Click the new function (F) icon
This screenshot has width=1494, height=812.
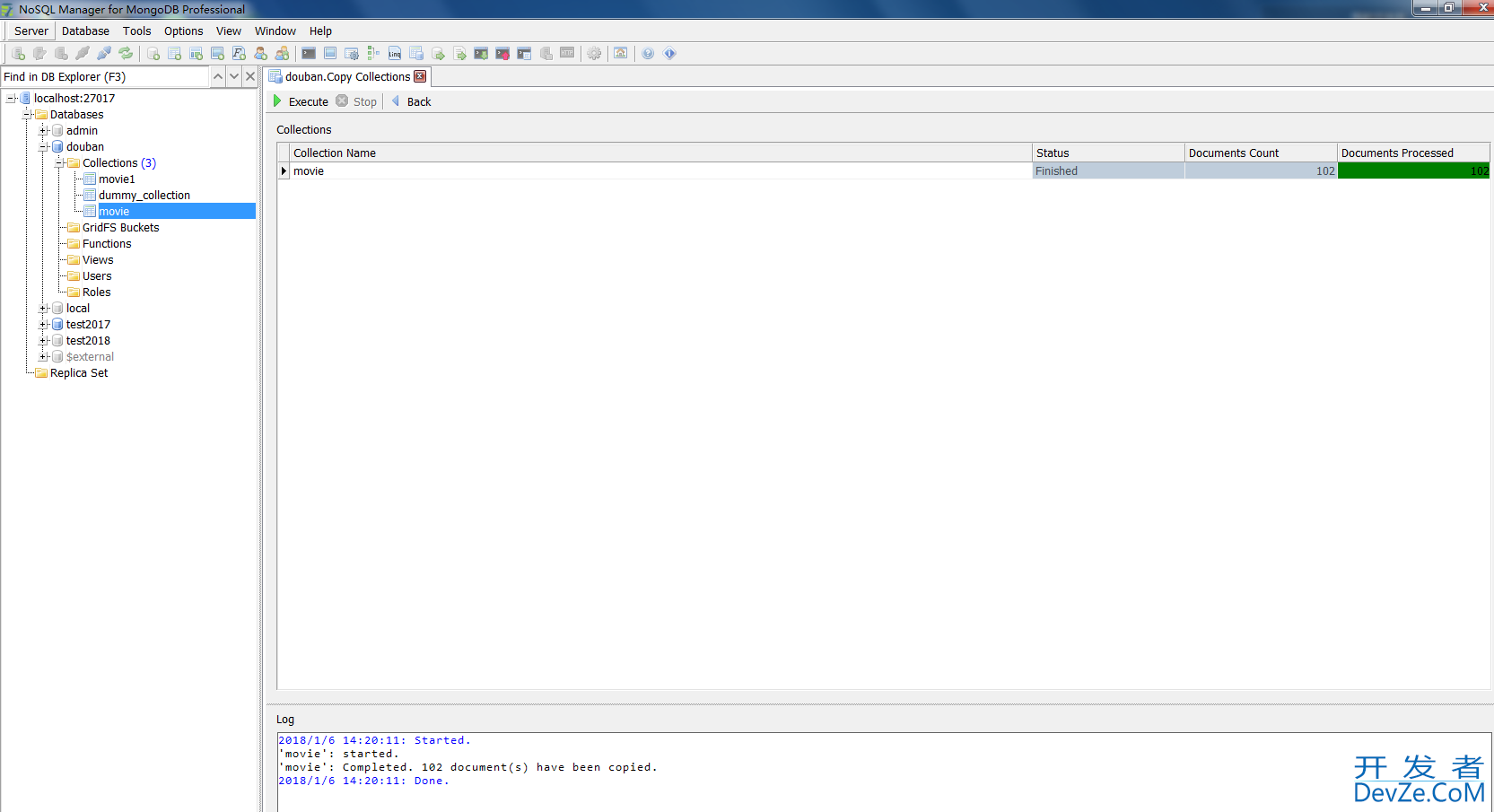(240, 54)
